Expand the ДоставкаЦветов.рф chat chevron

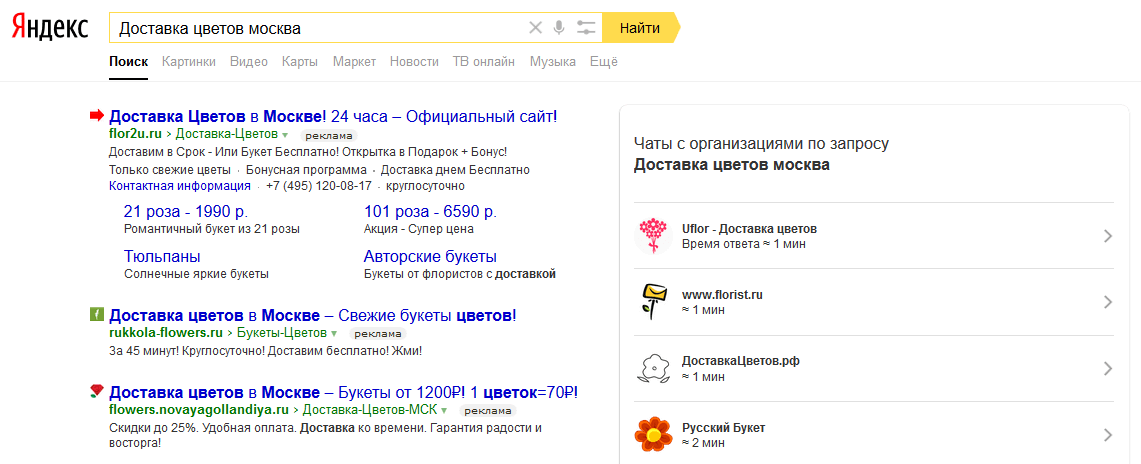(1108, 368)
